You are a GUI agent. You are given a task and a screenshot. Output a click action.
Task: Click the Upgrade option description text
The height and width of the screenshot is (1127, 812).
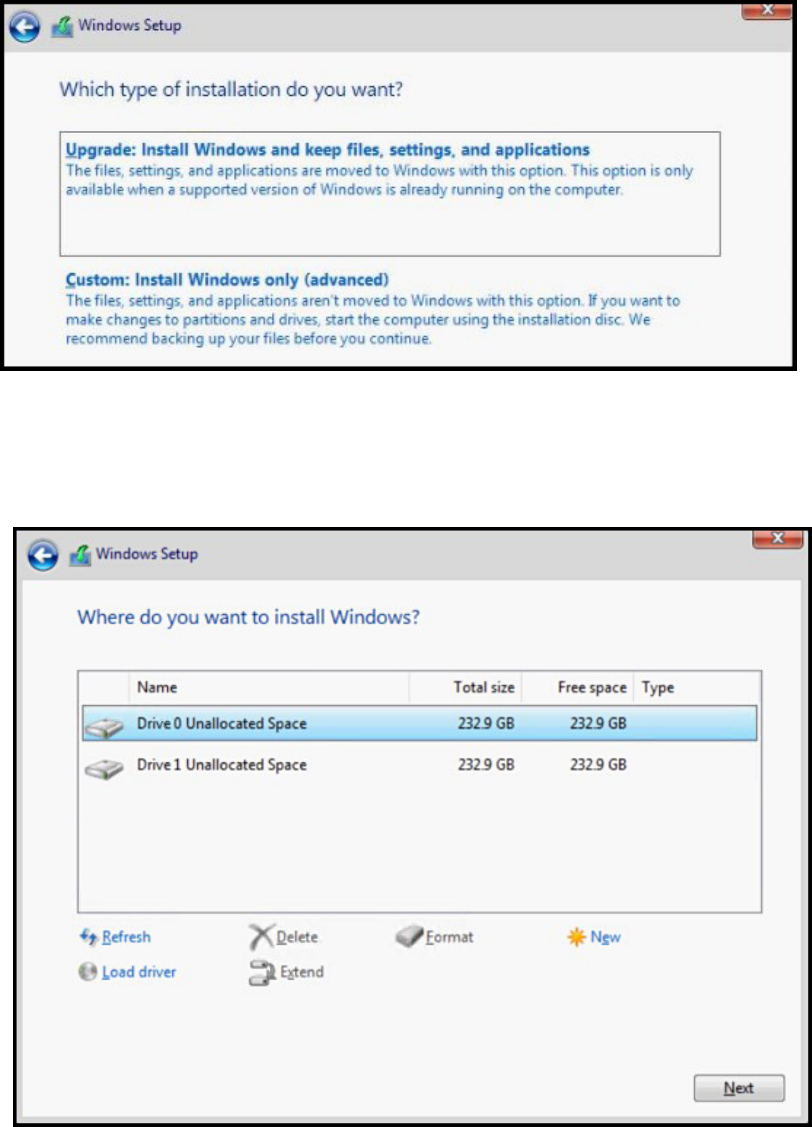point(379,180)
